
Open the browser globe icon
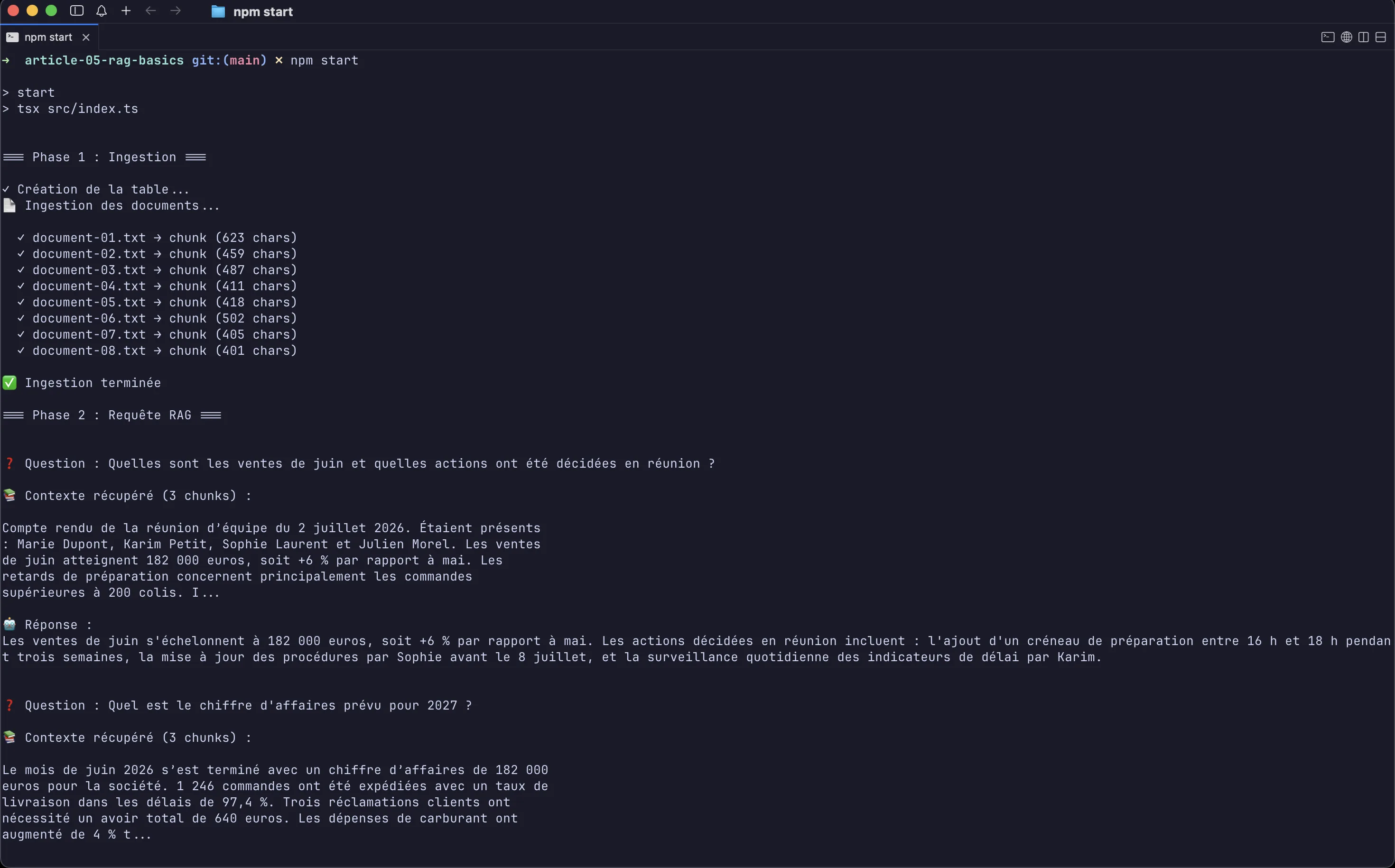point(1346,37)
